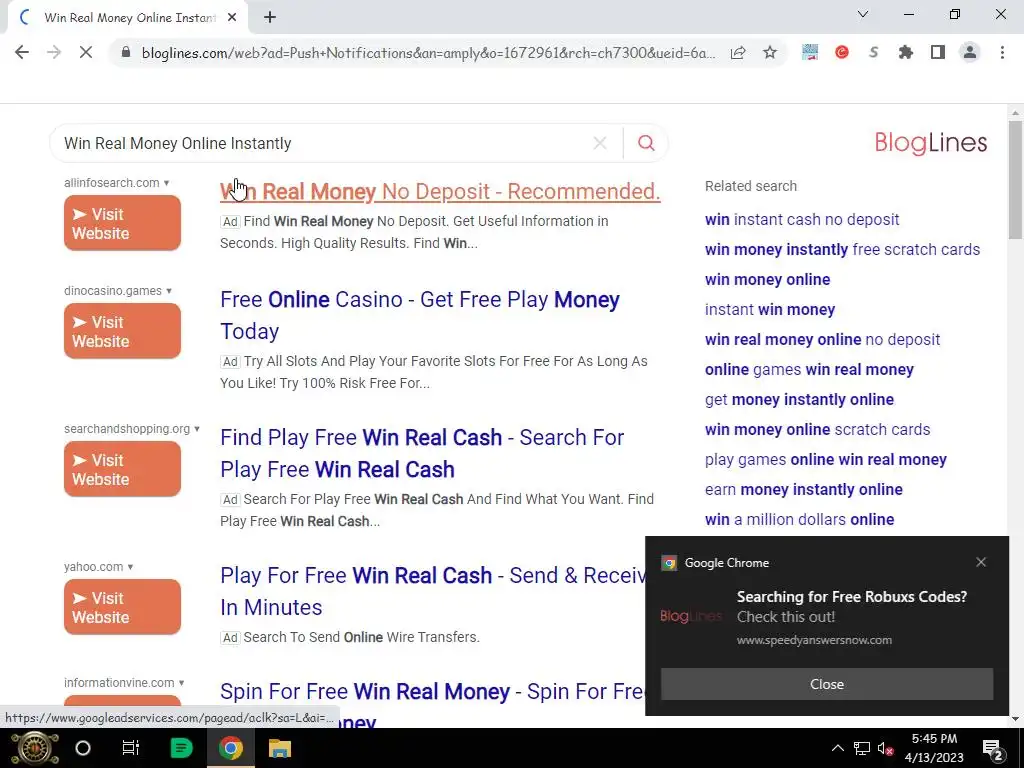The width and height of the screenshot is (1024, 768).
Task: Open Action Center notifications icon
Action: point(992,749)
